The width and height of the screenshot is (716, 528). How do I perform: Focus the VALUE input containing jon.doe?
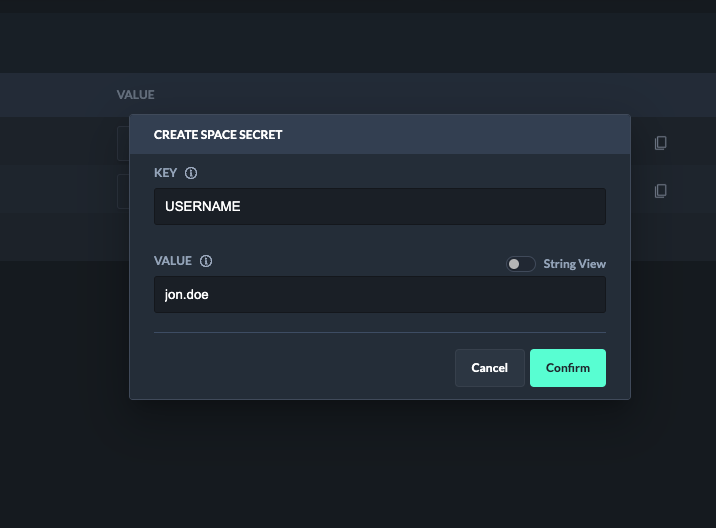click(380, 295)
